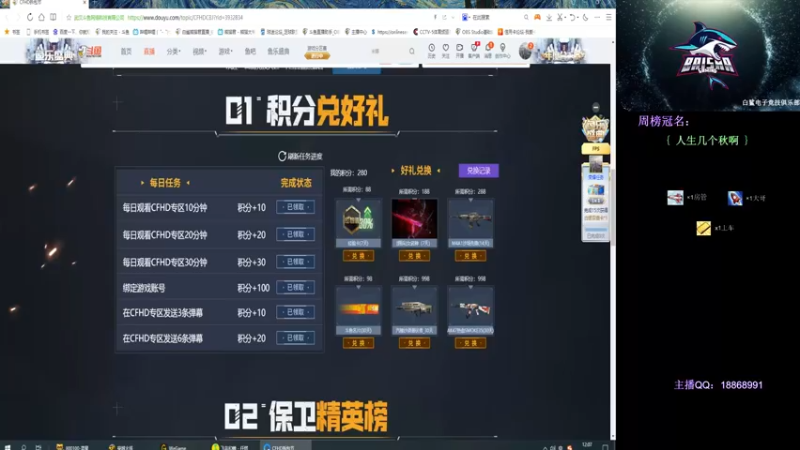
Task: Open 鱼乐盛典 in Douyu navigation
Action: pos(278,52)
